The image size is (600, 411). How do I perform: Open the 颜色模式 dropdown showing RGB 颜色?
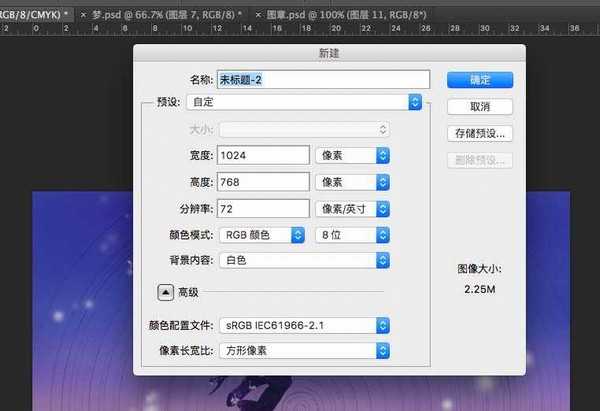(x=262, y=235)
